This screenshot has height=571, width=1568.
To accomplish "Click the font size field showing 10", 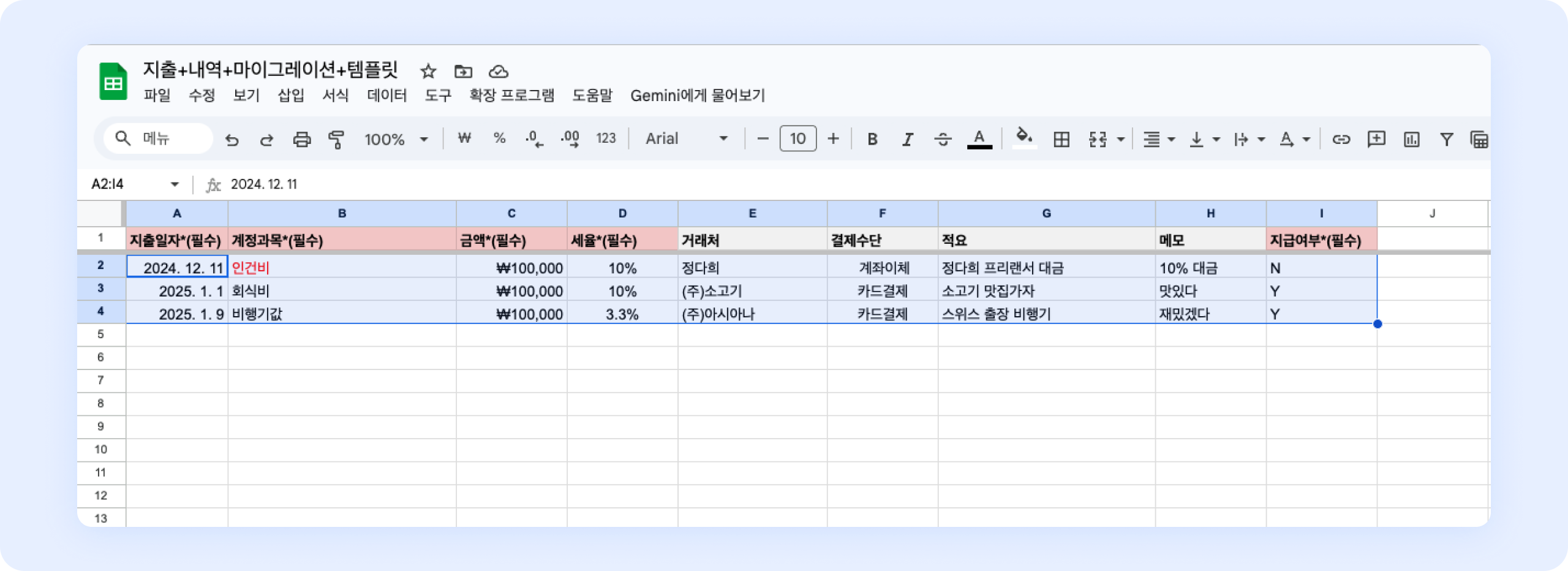I will coord(797,139).
